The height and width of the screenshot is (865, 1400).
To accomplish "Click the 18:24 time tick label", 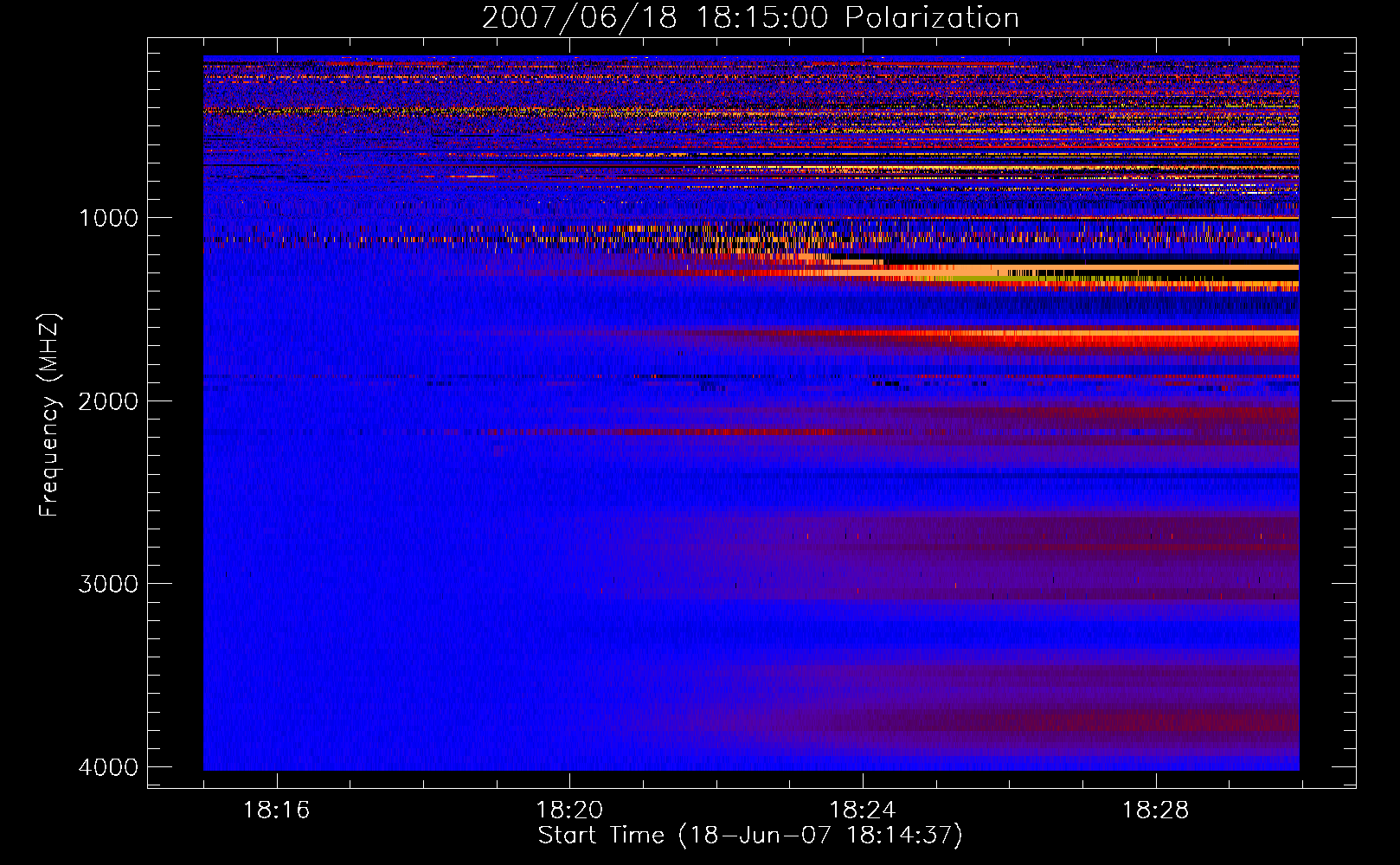I will (863, 811).
